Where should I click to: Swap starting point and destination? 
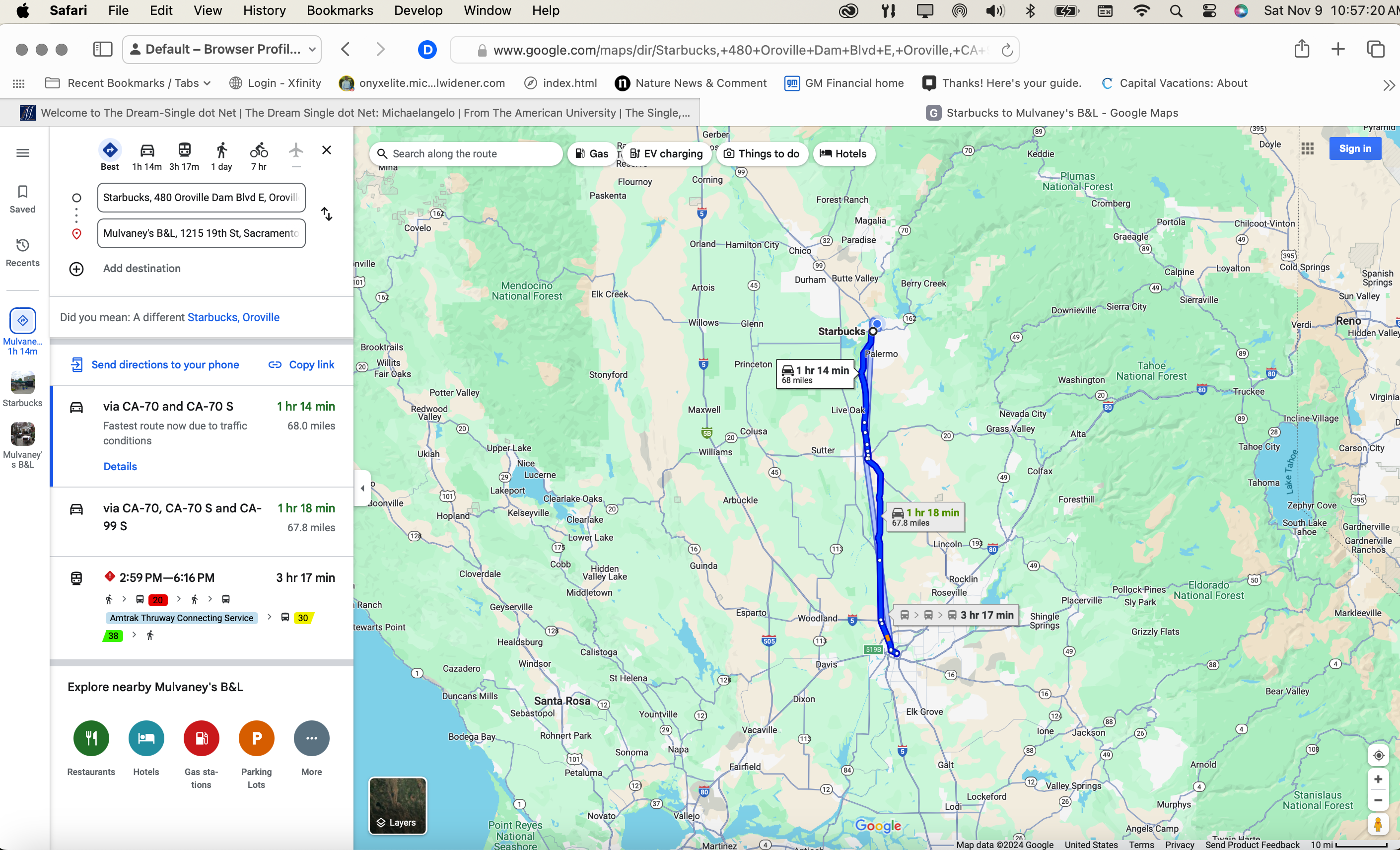[x=327, y=214]
